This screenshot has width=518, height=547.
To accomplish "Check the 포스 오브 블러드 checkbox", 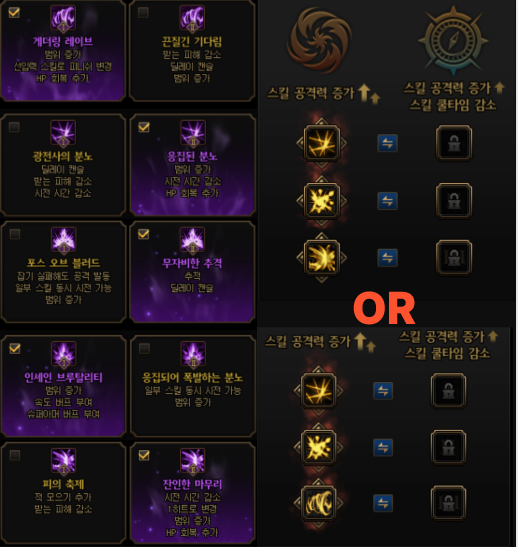I will coord(15,234).
